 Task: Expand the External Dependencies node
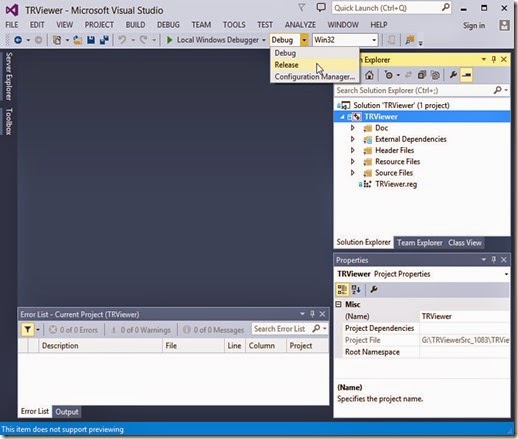[352, 139]
